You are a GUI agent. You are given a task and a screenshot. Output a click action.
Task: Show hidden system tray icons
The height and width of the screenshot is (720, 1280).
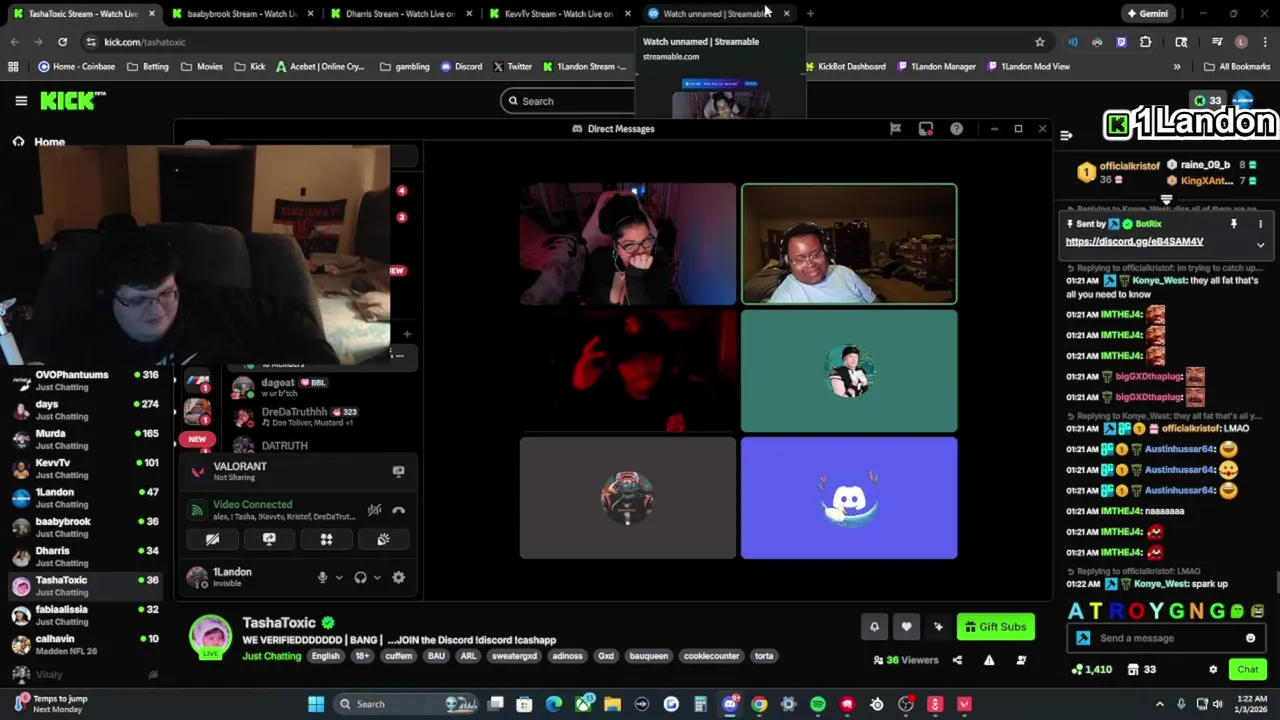click(x=1159, y=704)
